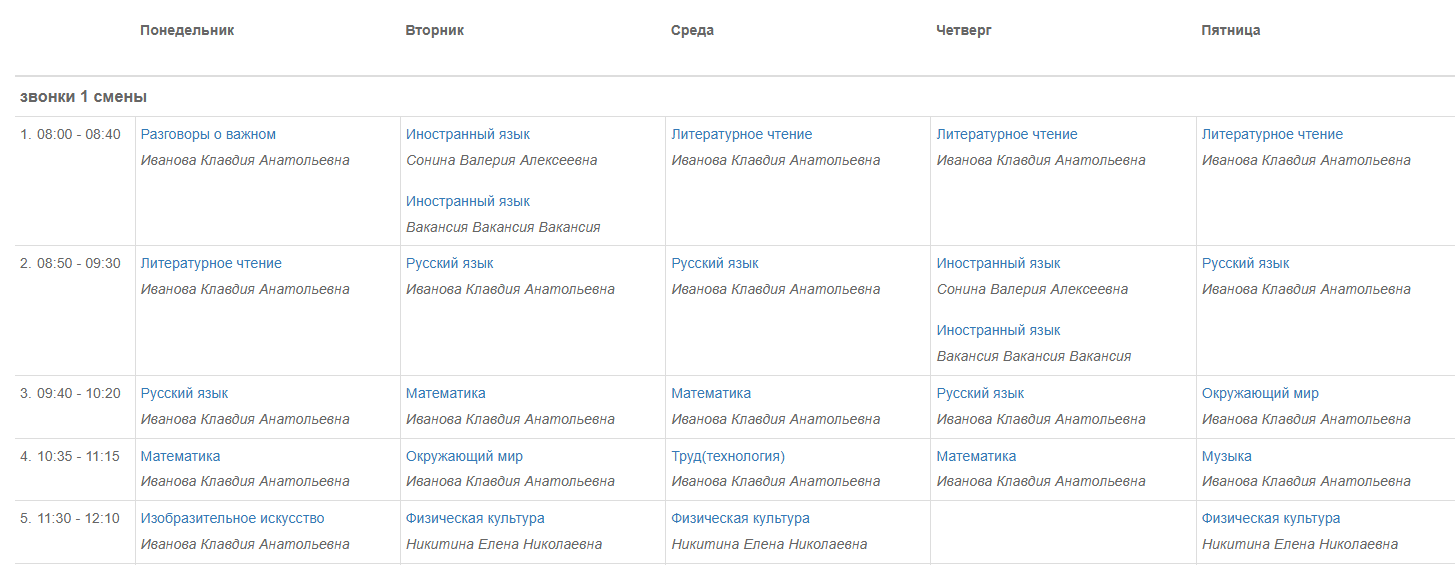
Task: Click Monday's Литературное чтение in period 2
Action: coord(211,263)
